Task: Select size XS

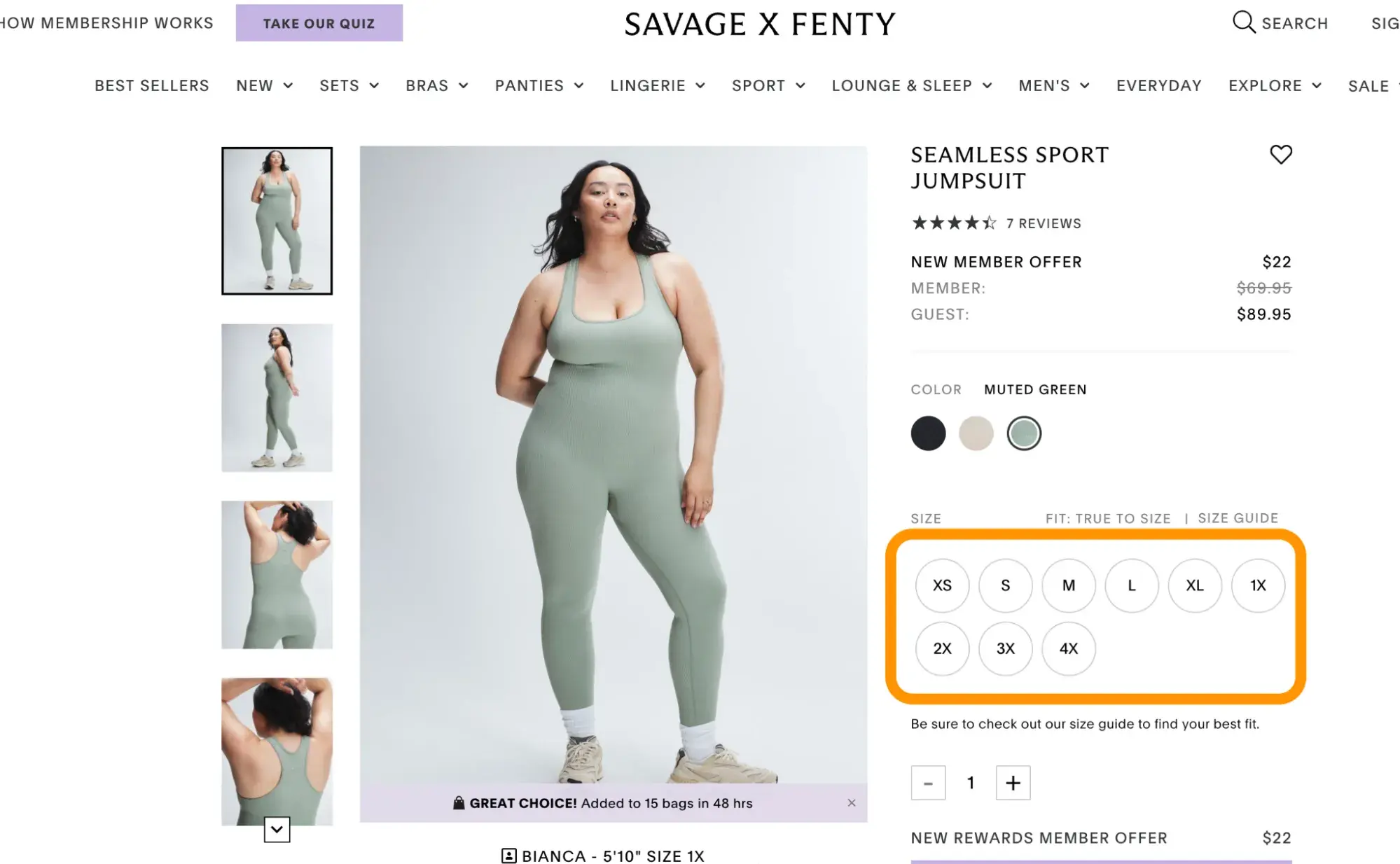Action: (x=942, y=585)
